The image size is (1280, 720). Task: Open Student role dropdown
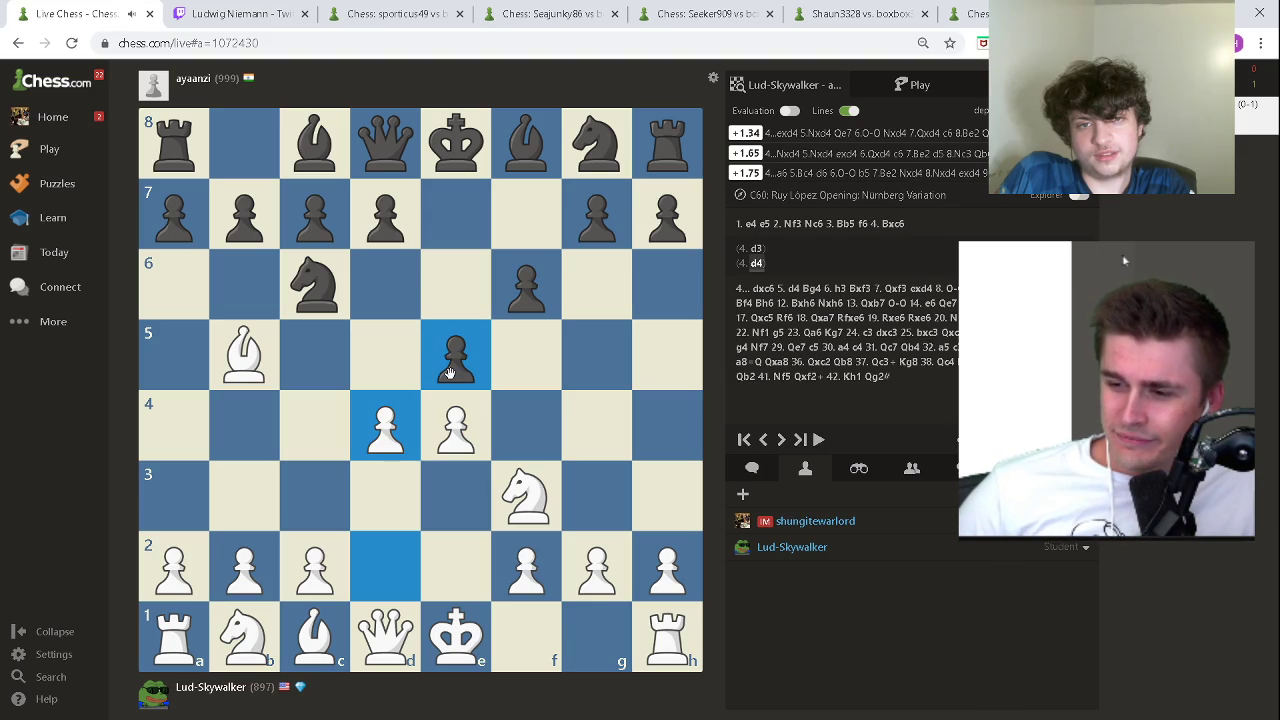pos(1066,547)
